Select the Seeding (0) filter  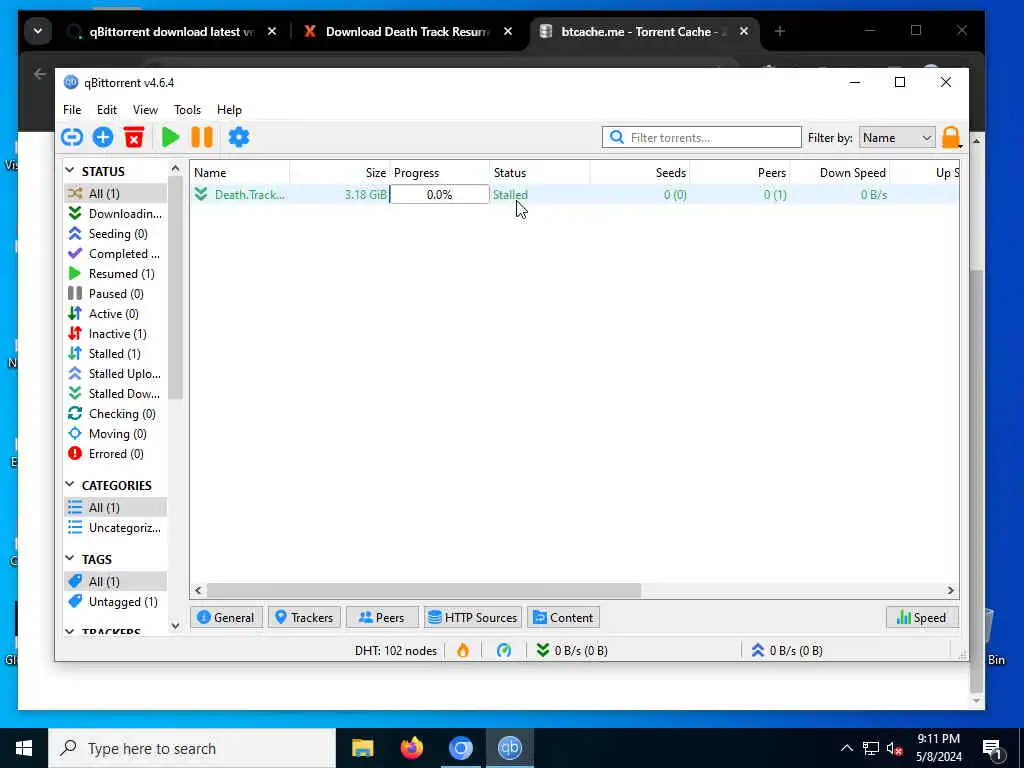click(x=116, y=234)
